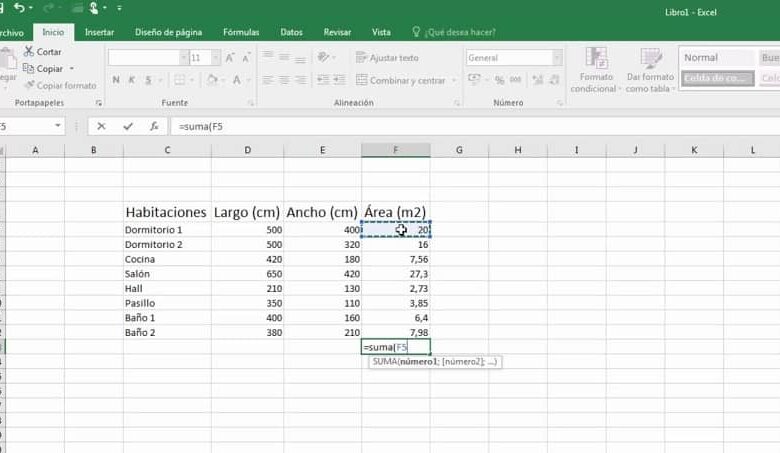
Task: Open quick access toolbar customize arrow
Action: click(x=119, y=8)
